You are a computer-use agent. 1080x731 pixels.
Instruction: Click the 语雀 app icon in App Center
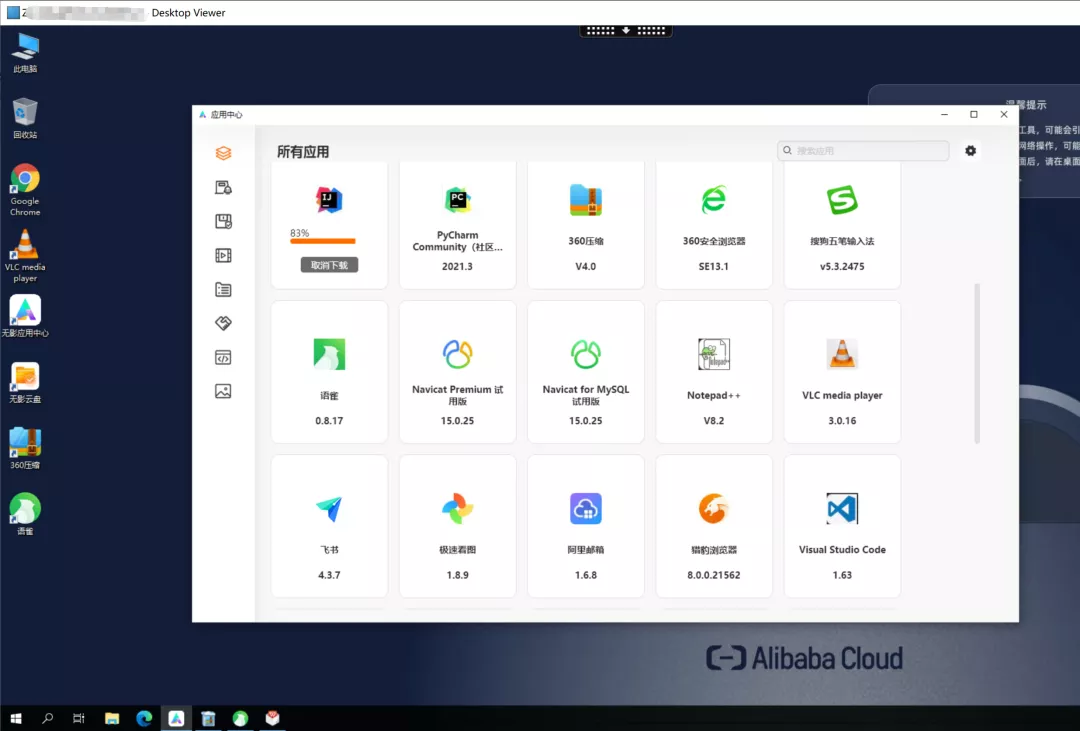click(329, 354)
